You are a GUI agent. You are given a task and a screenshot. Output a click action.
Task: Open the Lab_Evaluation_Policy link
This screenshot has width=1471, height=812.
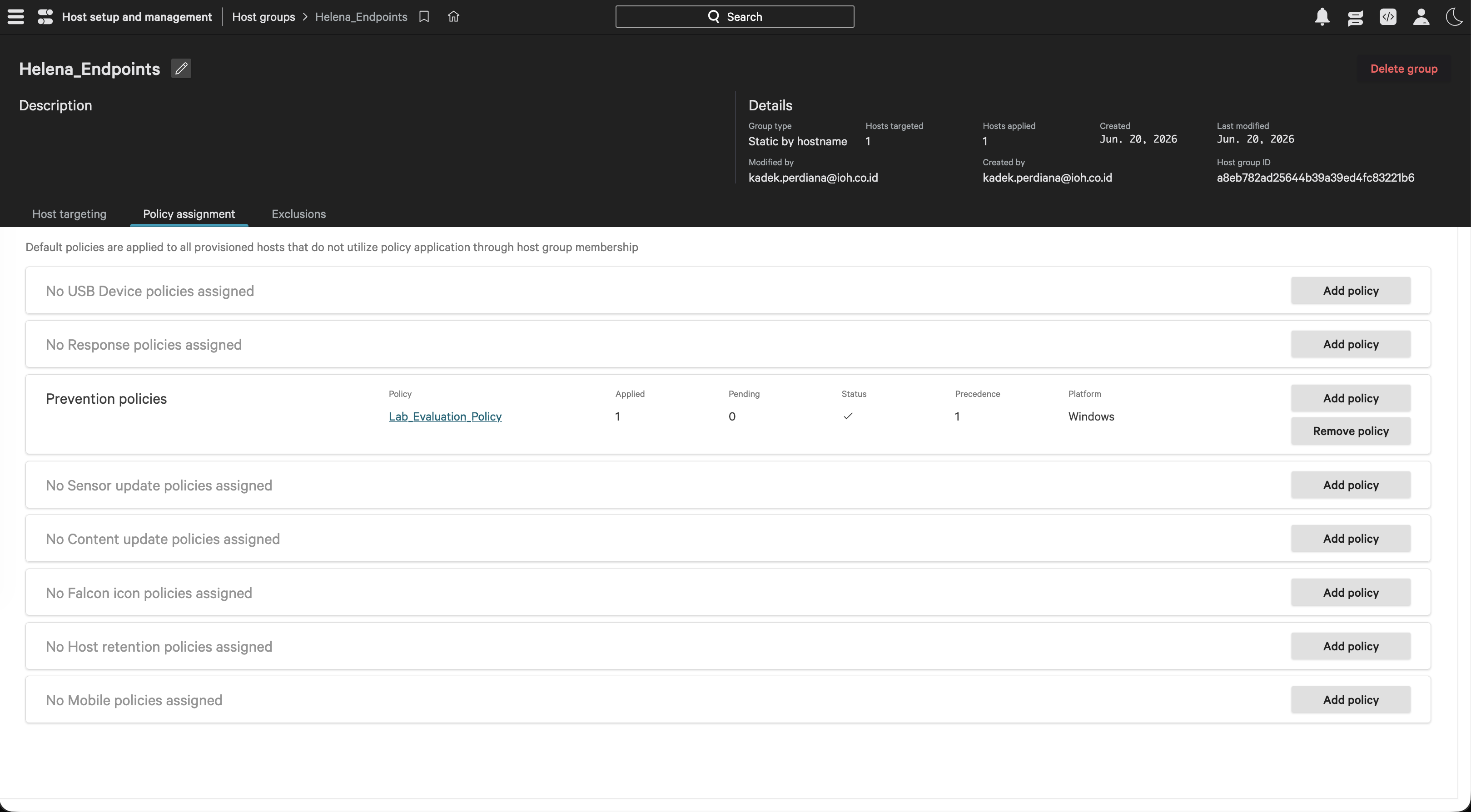(445, 416)
